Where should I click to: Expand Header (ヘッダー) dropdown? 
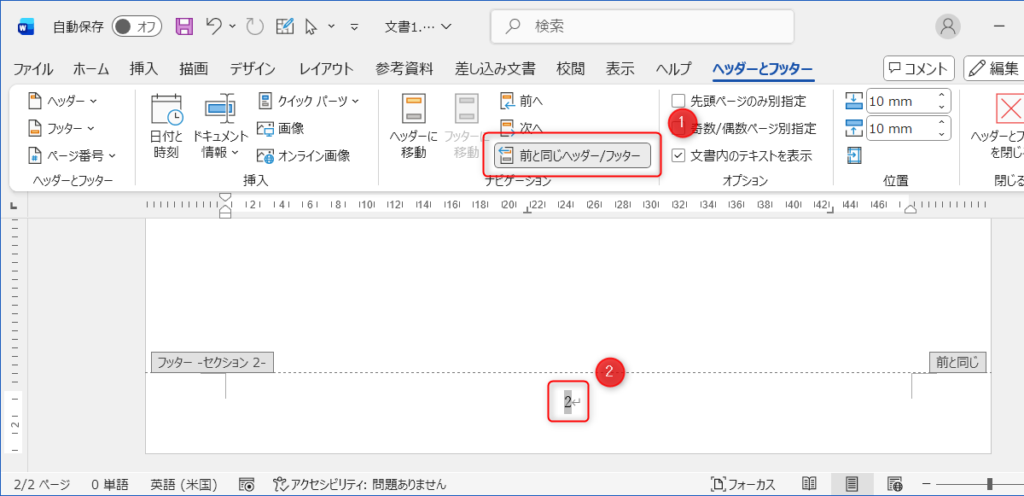click(x=62, y=101)
